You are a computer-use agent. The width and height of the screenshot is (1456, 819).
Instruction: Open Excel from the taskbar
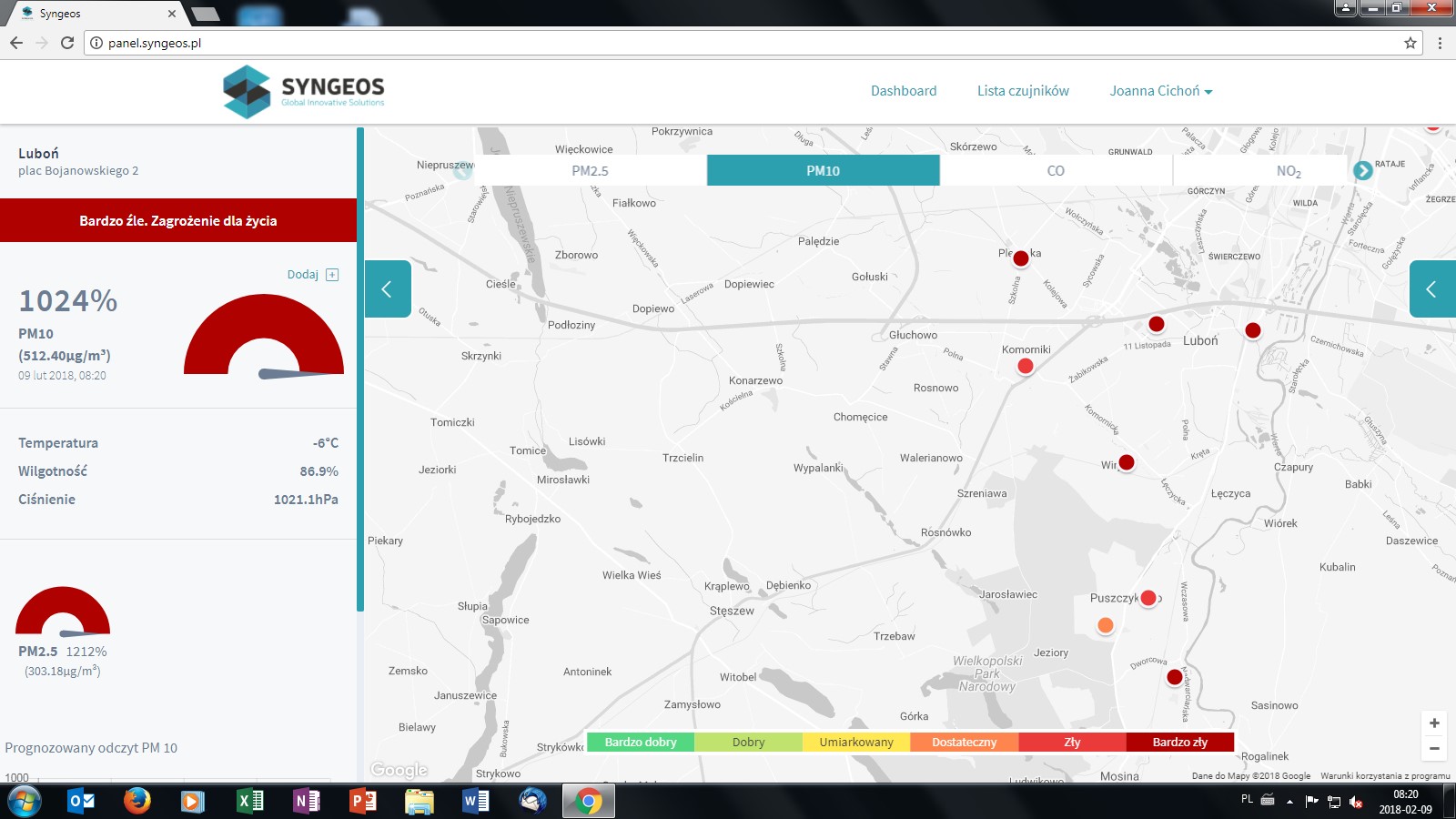click(250, 801)
